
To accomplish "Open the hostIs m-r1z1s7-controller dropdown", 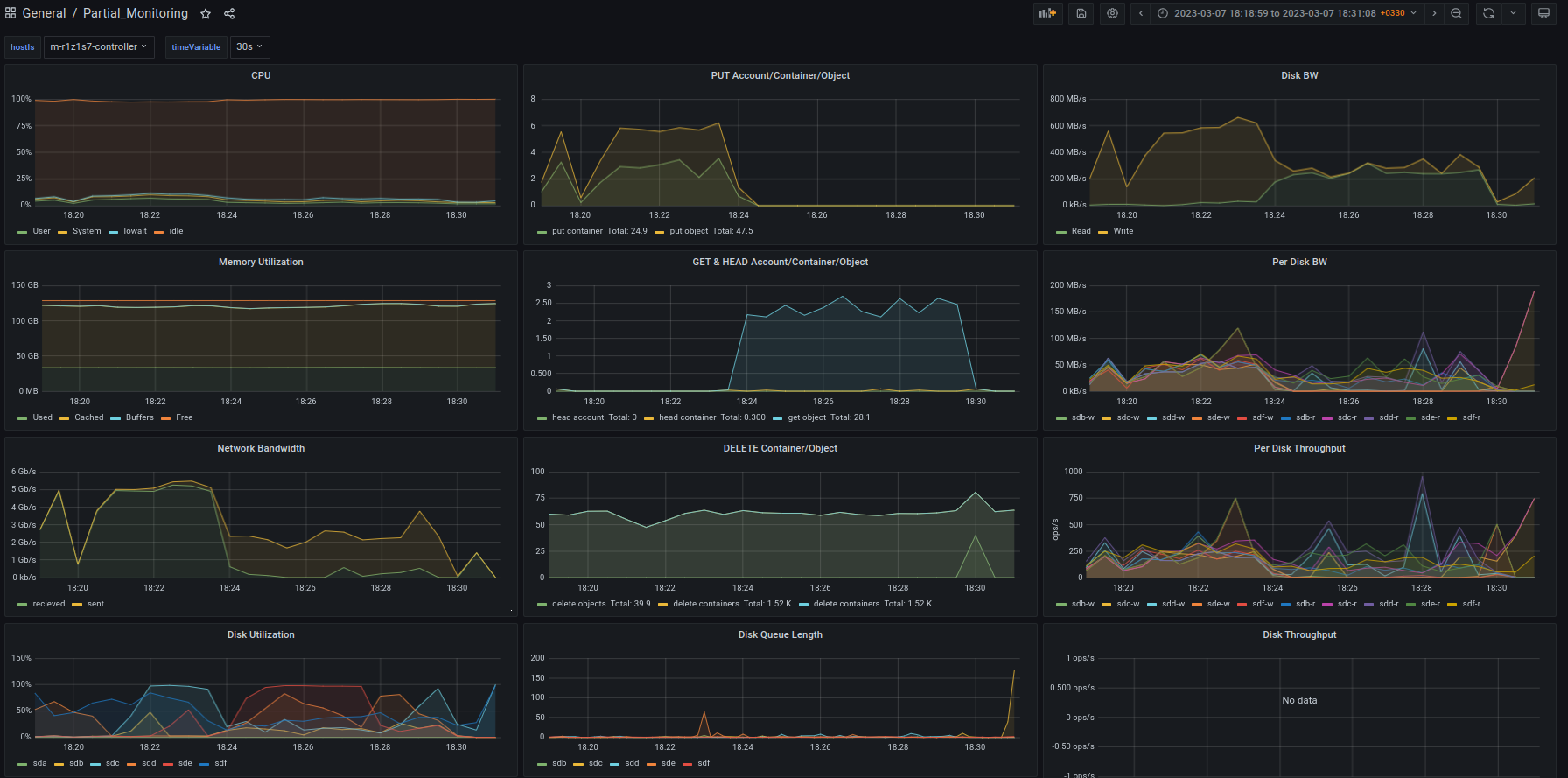I will point(99,47).
